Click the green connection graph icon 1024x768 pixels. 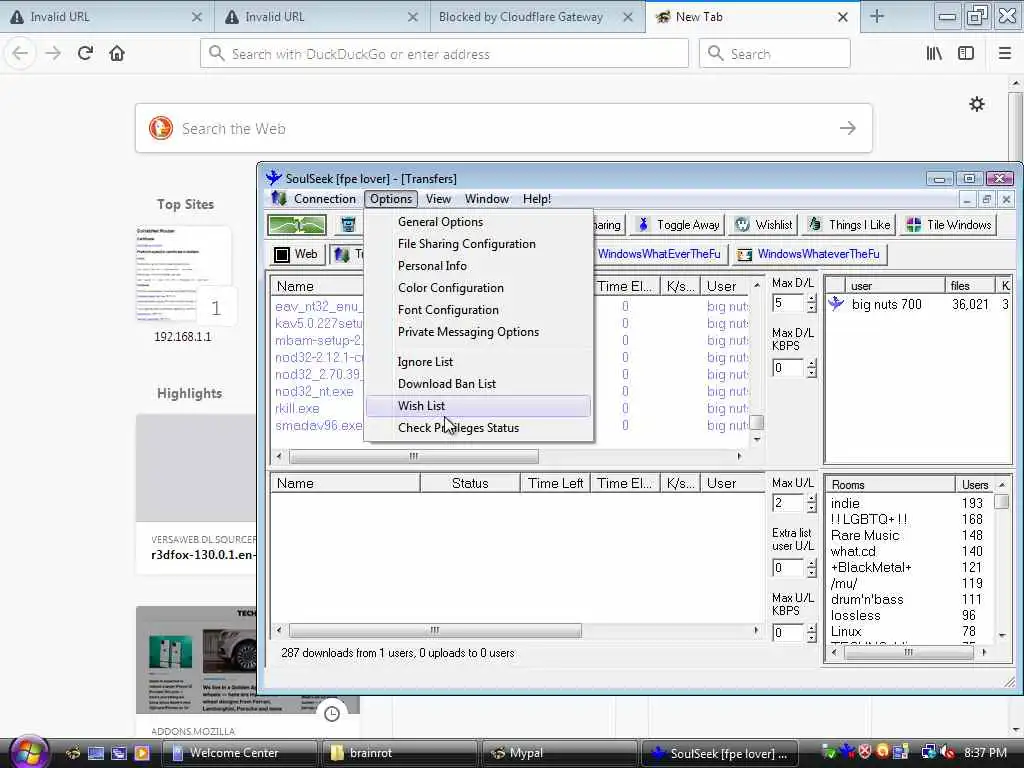(x=296, y=225)
